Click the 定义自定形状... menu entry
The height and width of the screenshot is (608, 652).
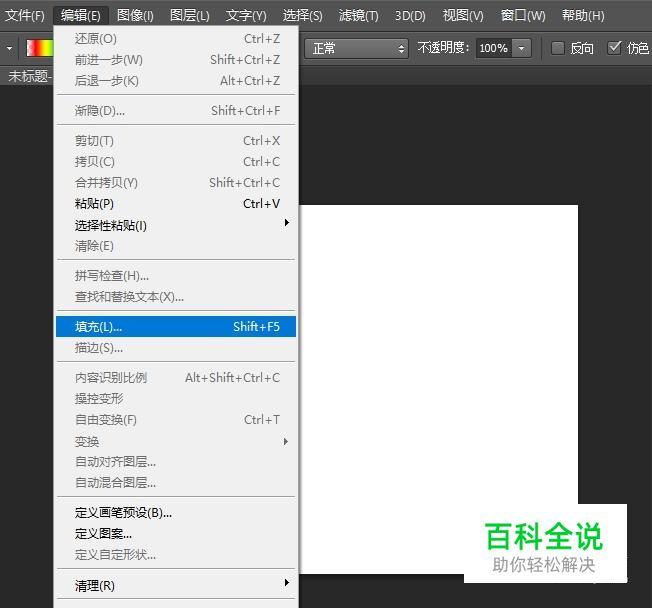[176, 555]
